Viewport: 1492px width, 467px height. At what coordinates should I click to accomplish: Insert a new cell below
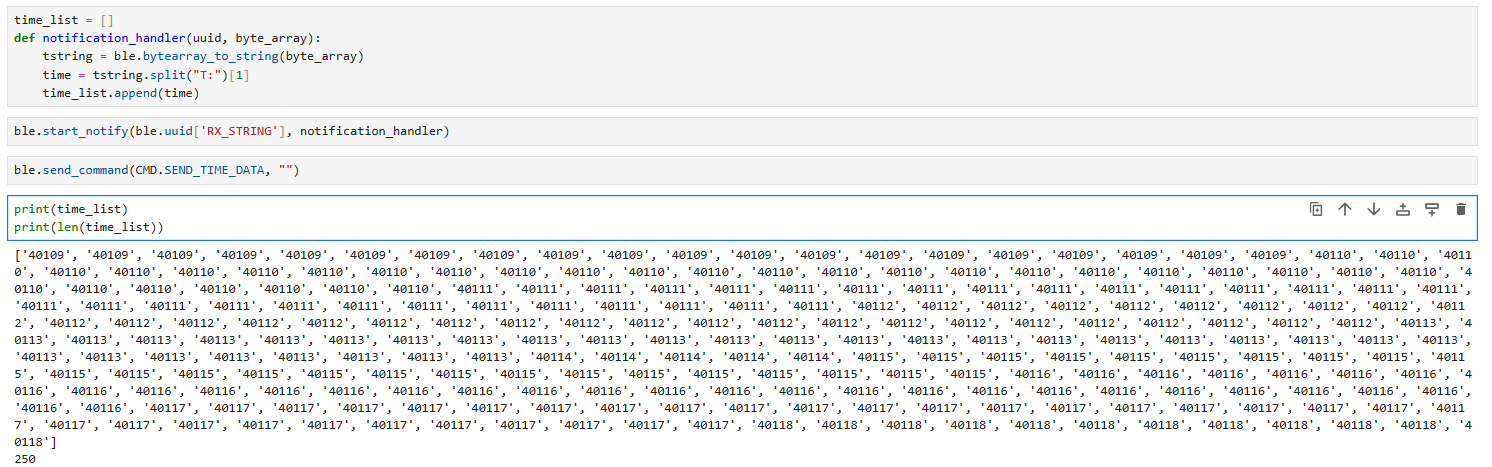point(1432,209)
